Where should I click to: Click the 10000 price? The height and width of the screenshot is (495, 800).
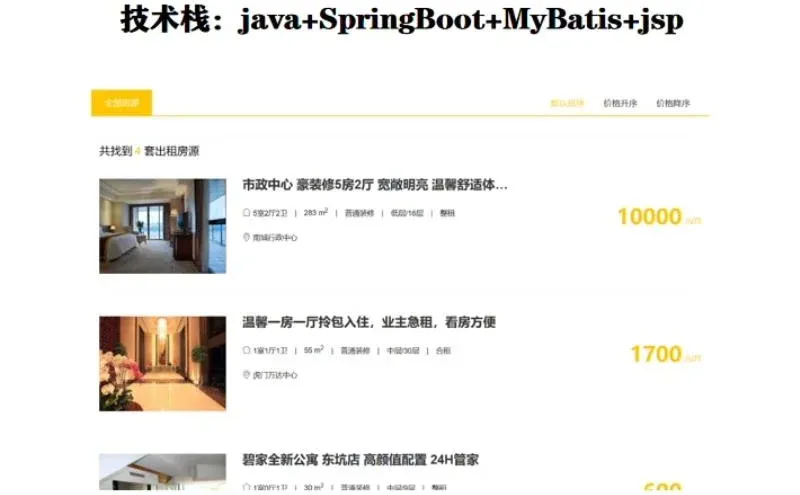pyautogui.click(x=649, y=216)
